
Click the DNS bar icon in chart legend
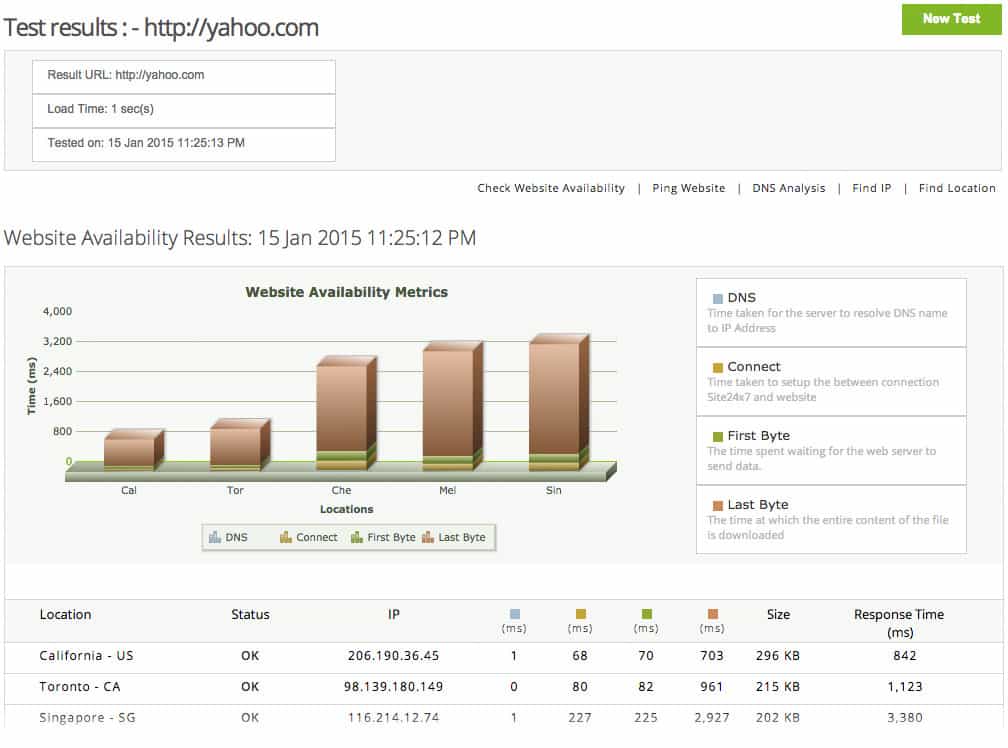215,537
